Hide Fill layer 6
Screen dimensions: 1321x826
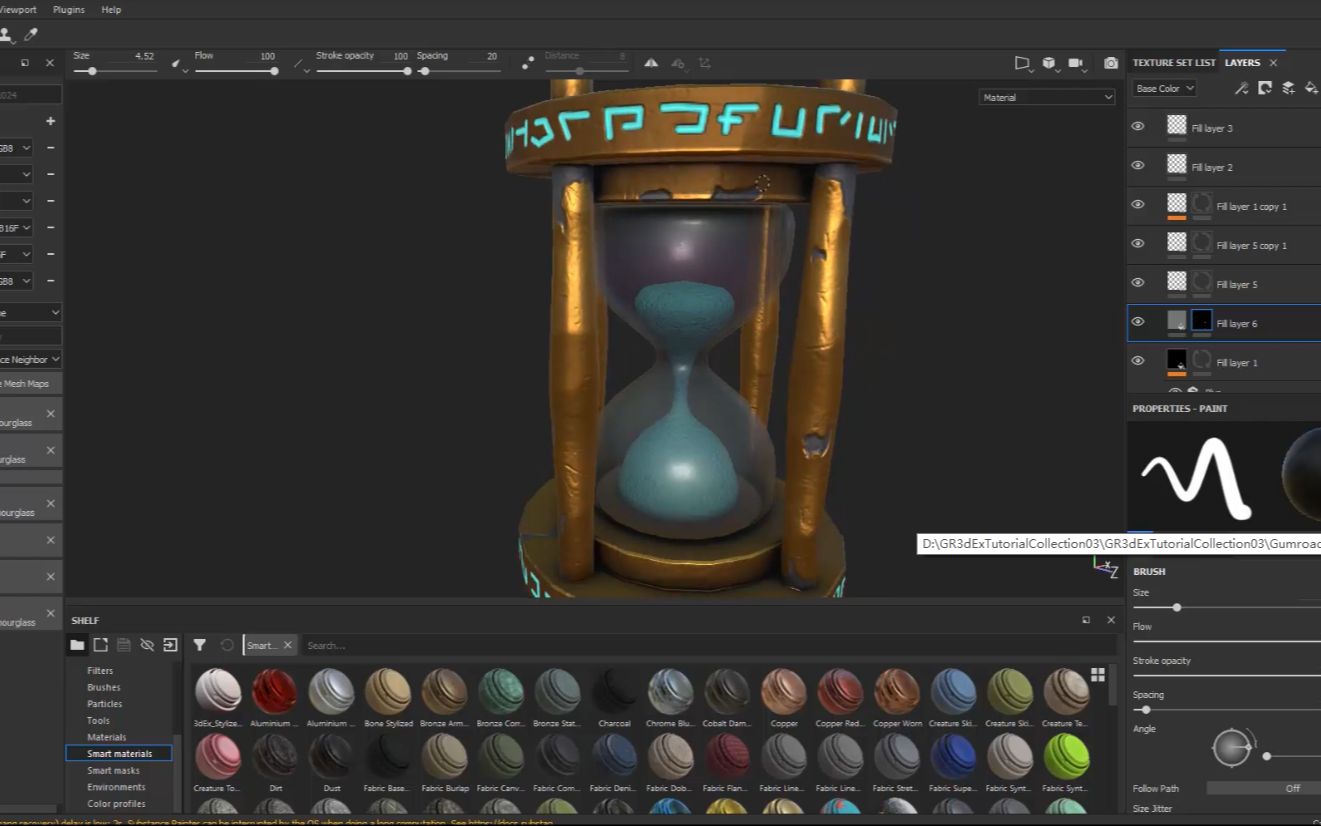(x=1137, y=321)
